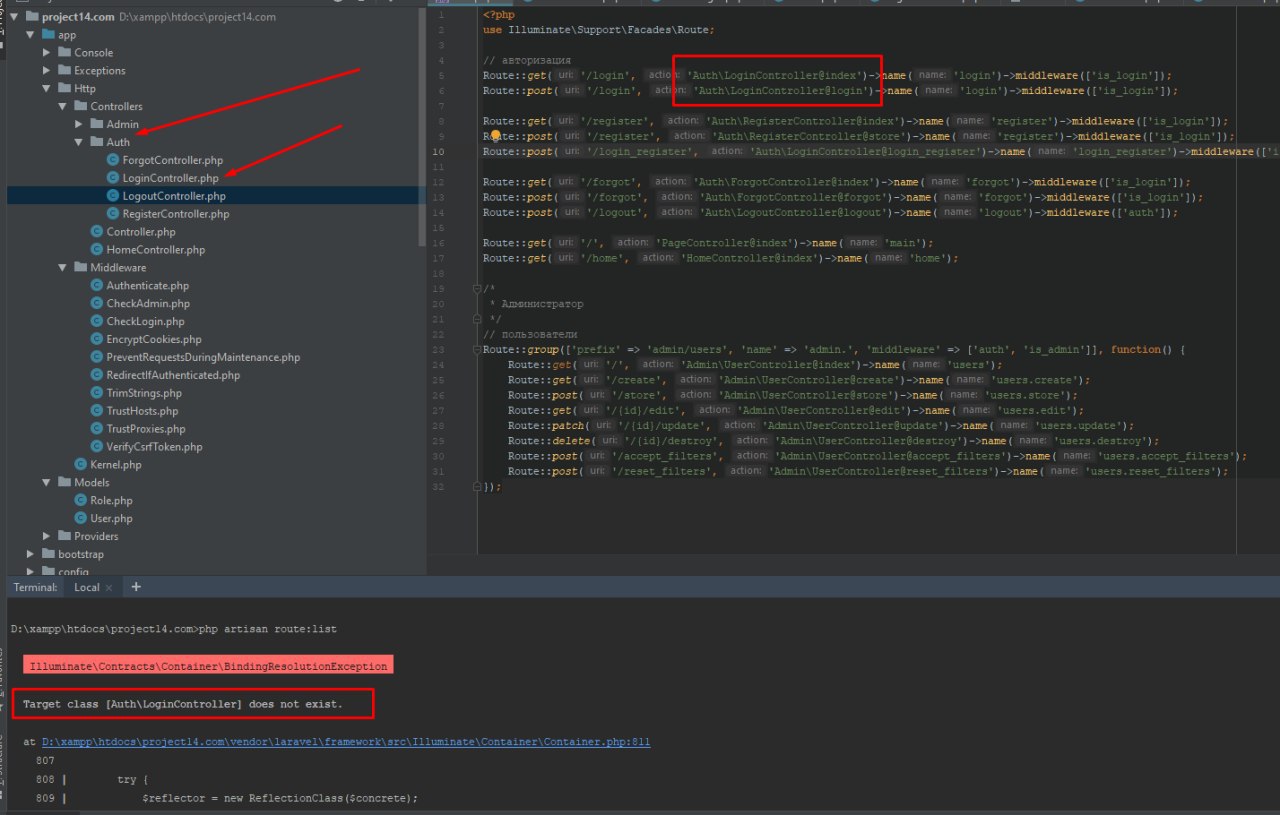
Task: Fold the comment block starting at line 19
Action: coord(478,289)
